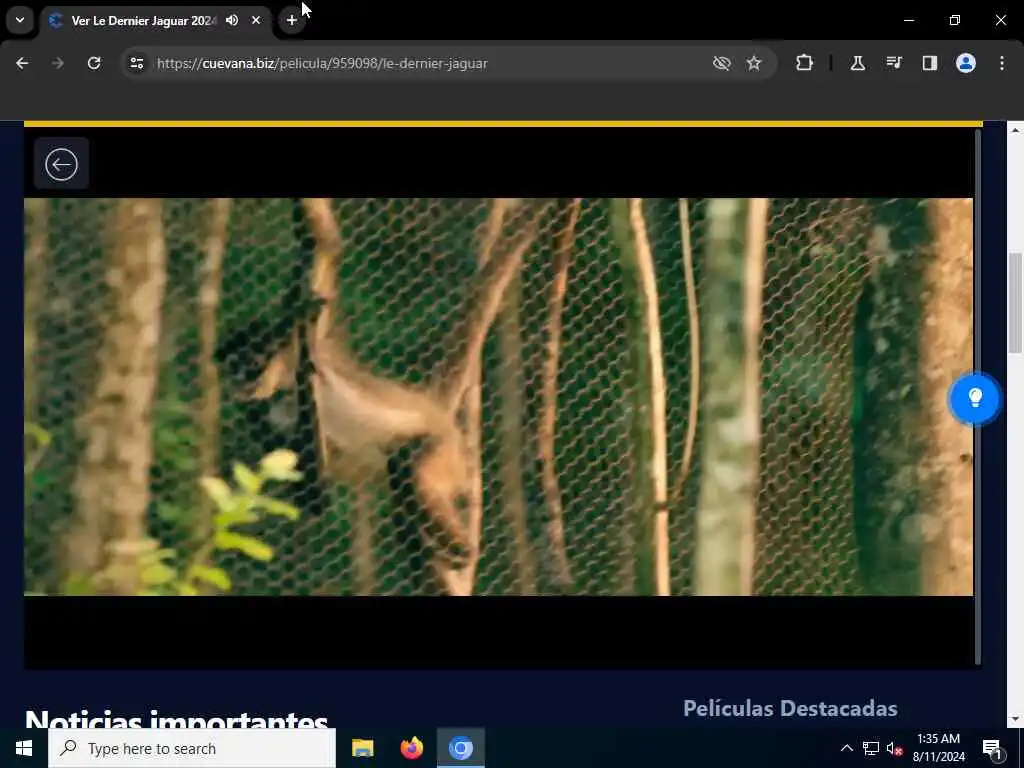Restore down the Chrome window

tap(955, 20)
